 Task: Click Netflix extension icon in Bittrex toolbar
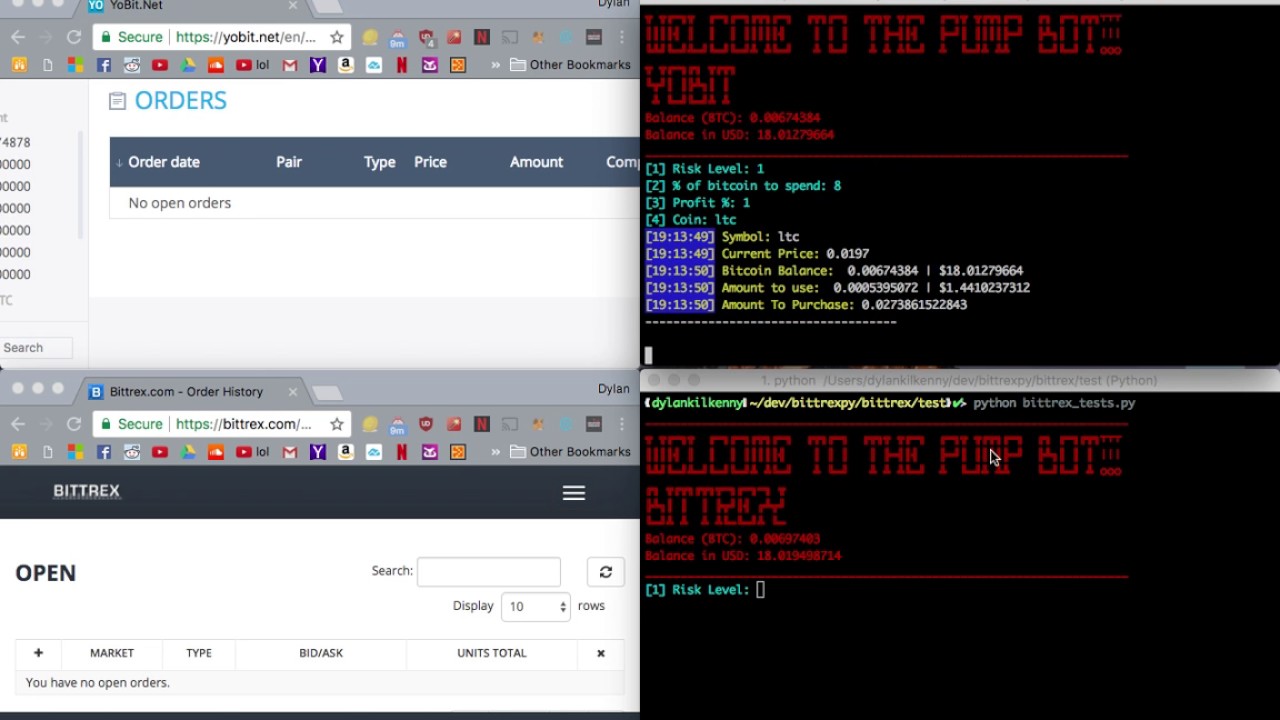point(482,424)
